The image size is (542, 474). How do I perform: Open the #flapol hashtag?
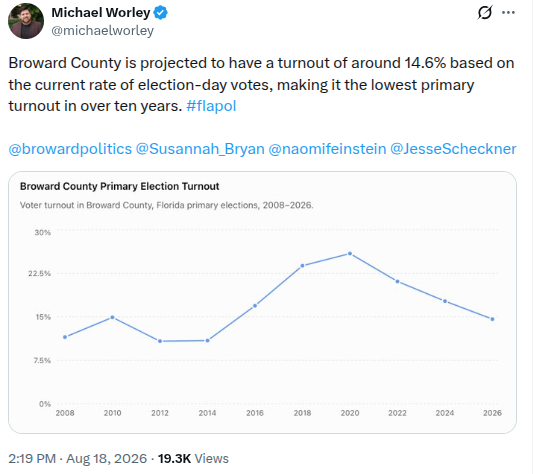(x=211, y=106)
